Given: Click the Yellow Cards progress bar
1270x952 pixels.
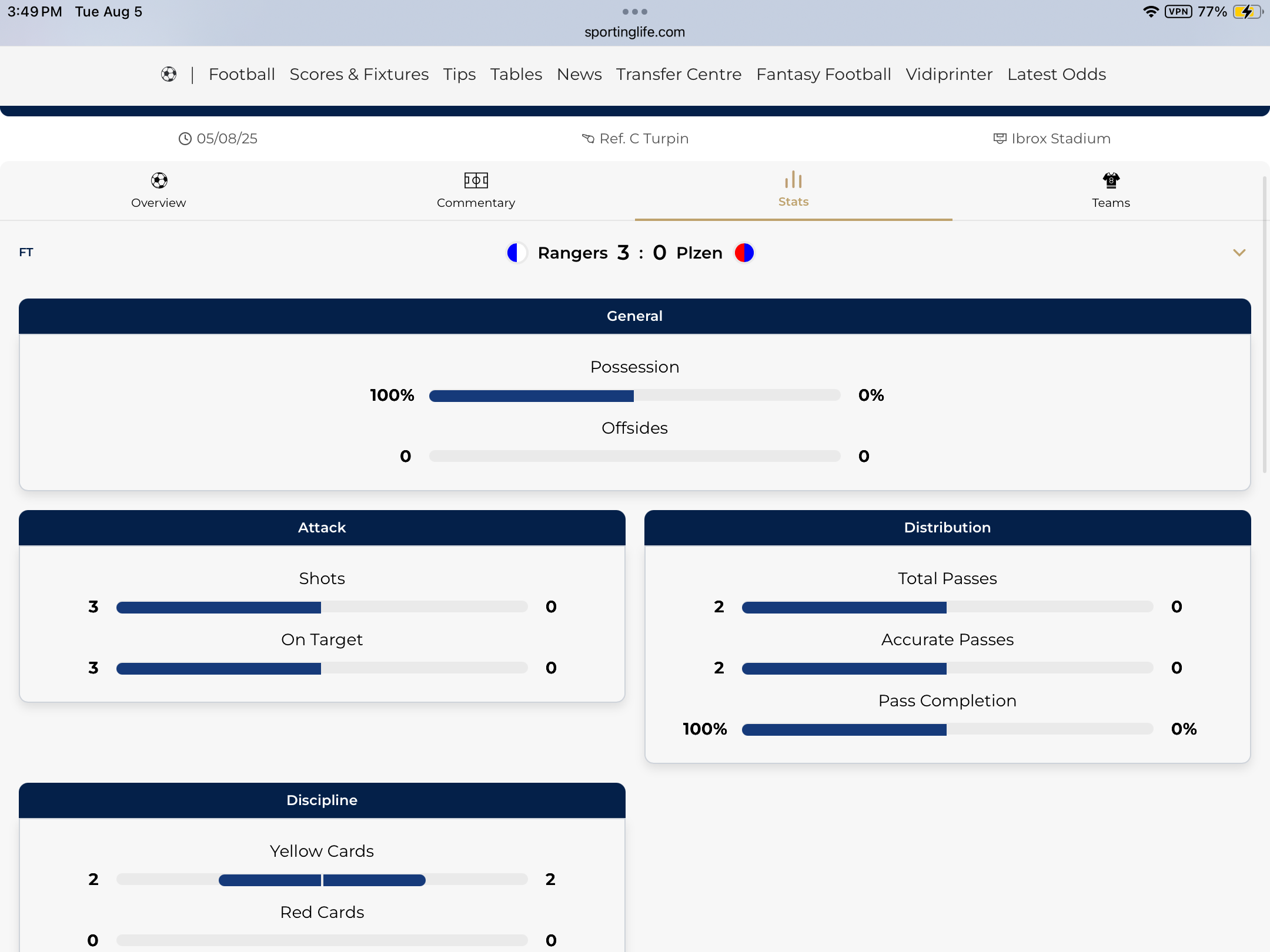Looking at the screenshot, I should [322, 880].
